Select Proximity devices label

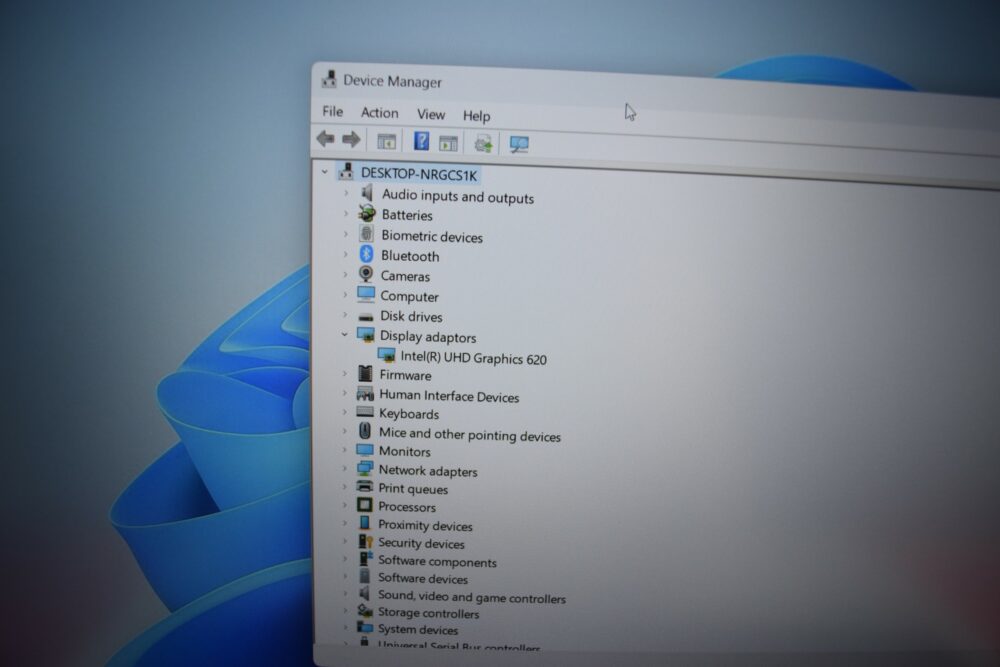(x=425, y=525)
